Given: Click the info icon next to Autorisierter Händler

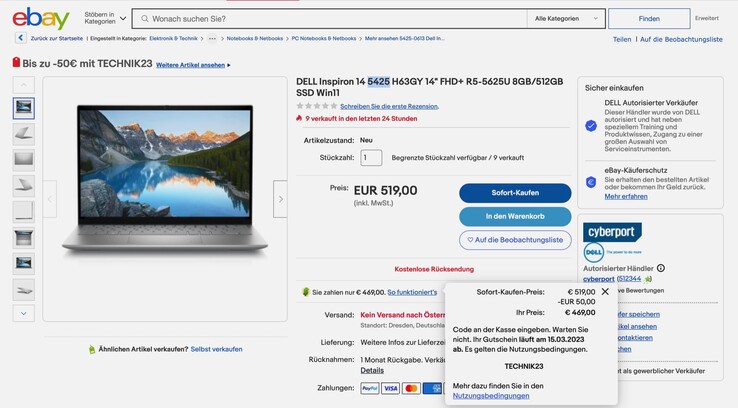Looking at the screenshot, I should (x=661, y=268).
